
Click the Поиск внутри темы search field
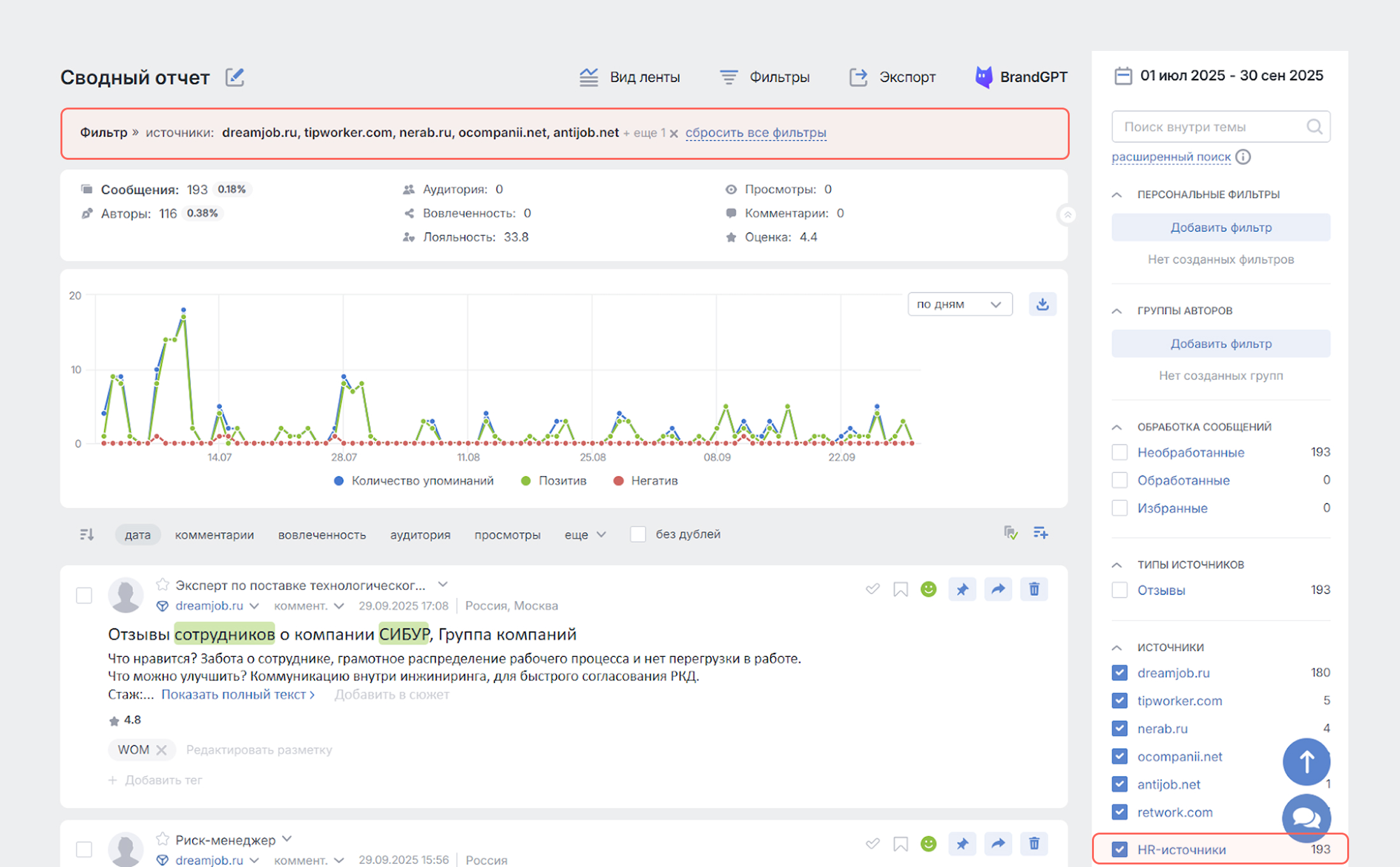(x=1209, y=127)
